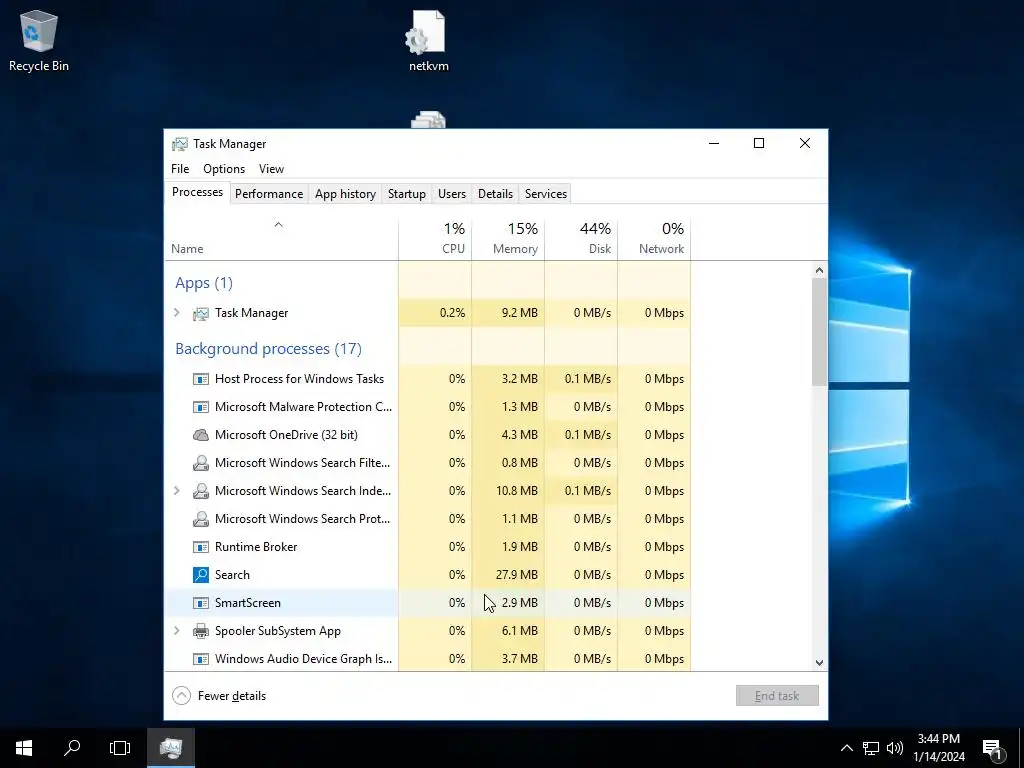
Task: Click the Microsoft OneDrive cloud icon
Action: [x=200, y=435]
